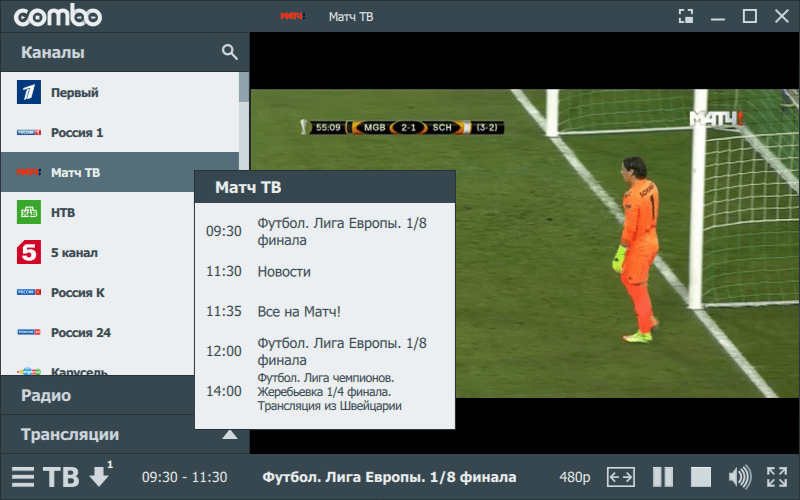Switch to the Россия К channel
The height and width of the screenshot is (500, 800).
pyautogui.click(x=97, y=292)
